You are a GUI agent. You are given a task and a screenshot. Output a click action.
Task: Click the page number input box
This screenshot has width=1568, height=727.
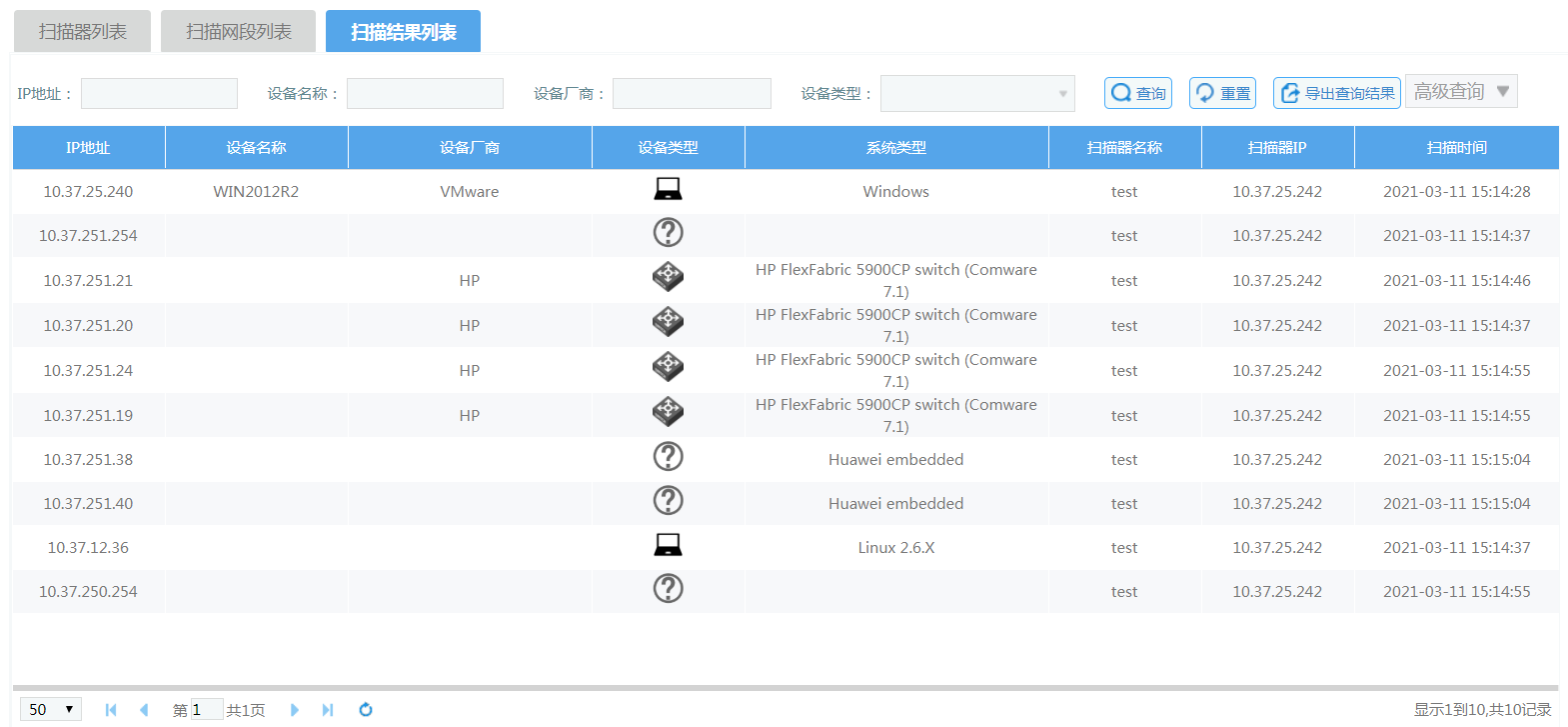(206, 709)
